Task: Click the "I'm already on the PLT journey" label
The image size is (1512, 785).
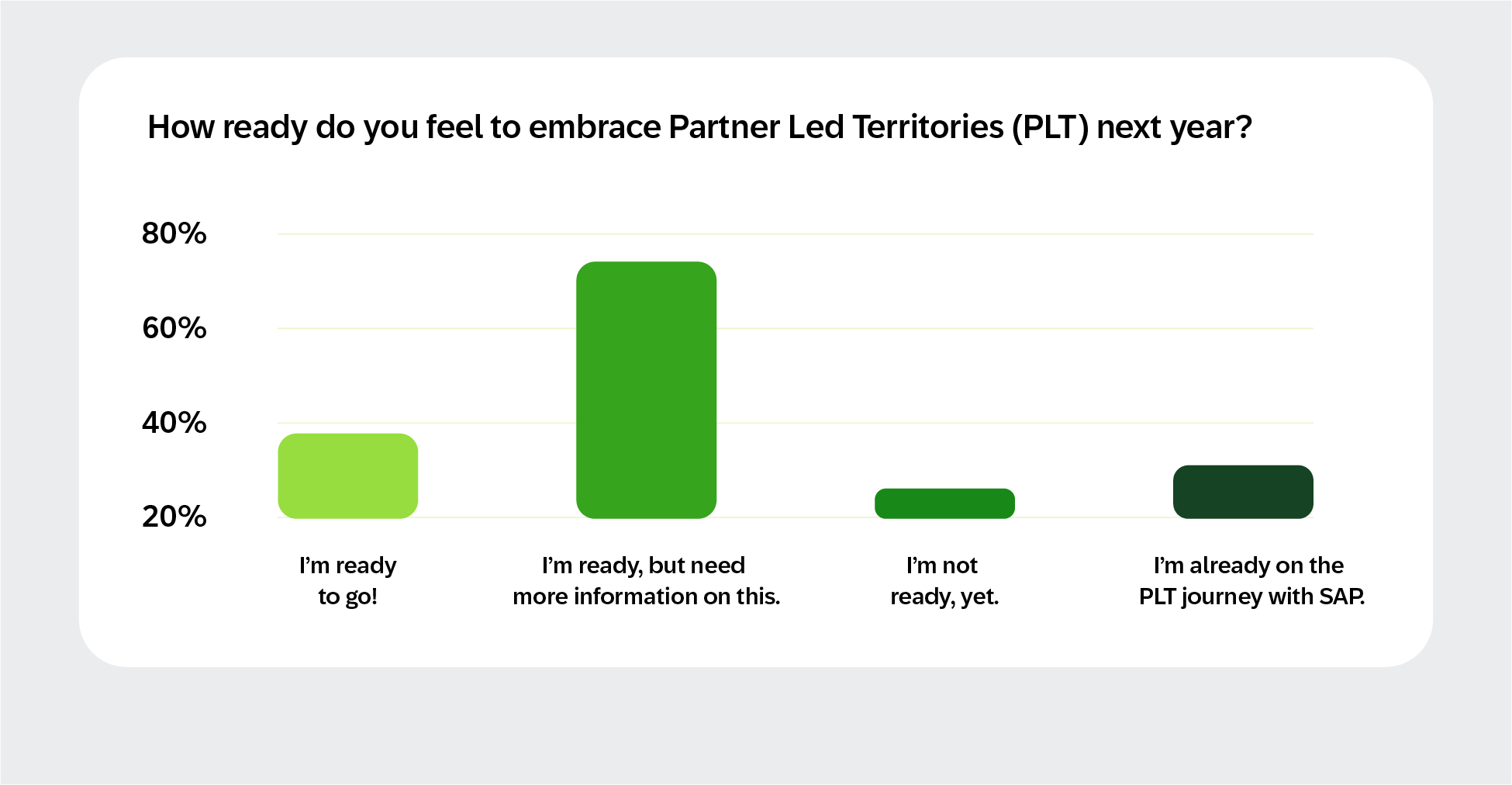Action: point(1251,580)
